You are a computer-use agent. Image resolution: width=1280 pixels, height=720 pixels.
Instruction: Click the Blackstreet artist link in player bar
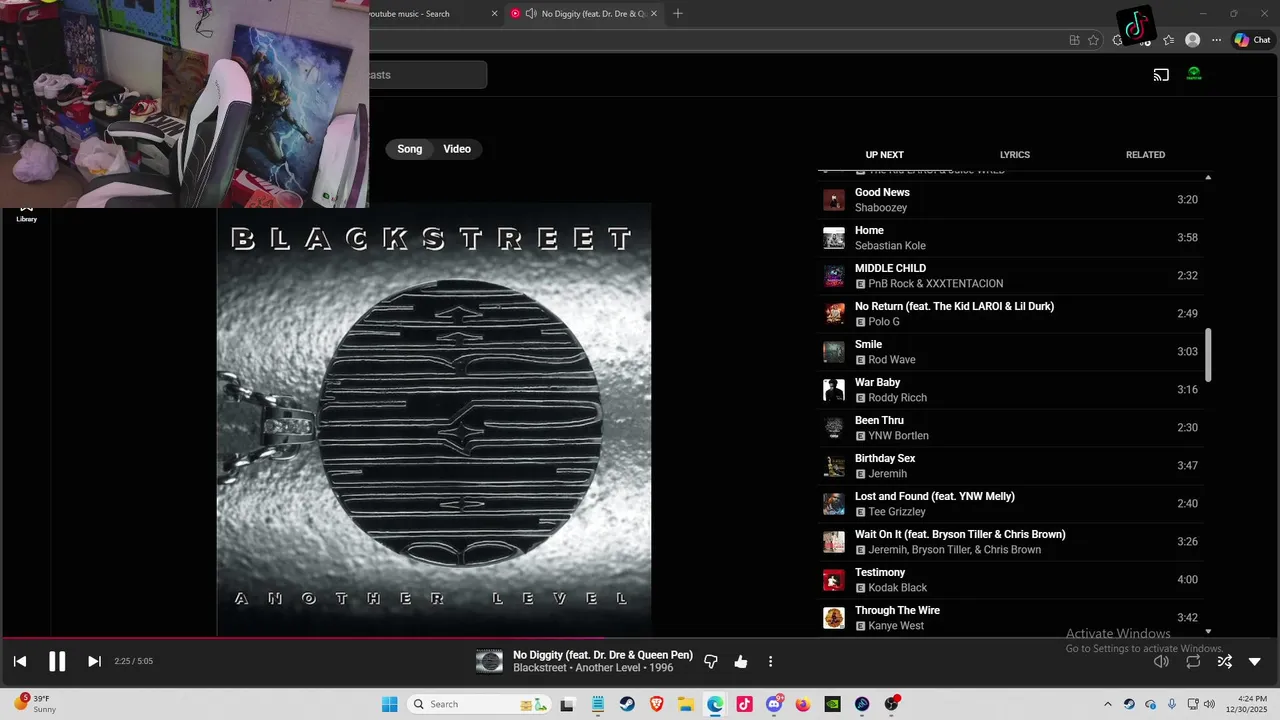[x=538, y=668]
